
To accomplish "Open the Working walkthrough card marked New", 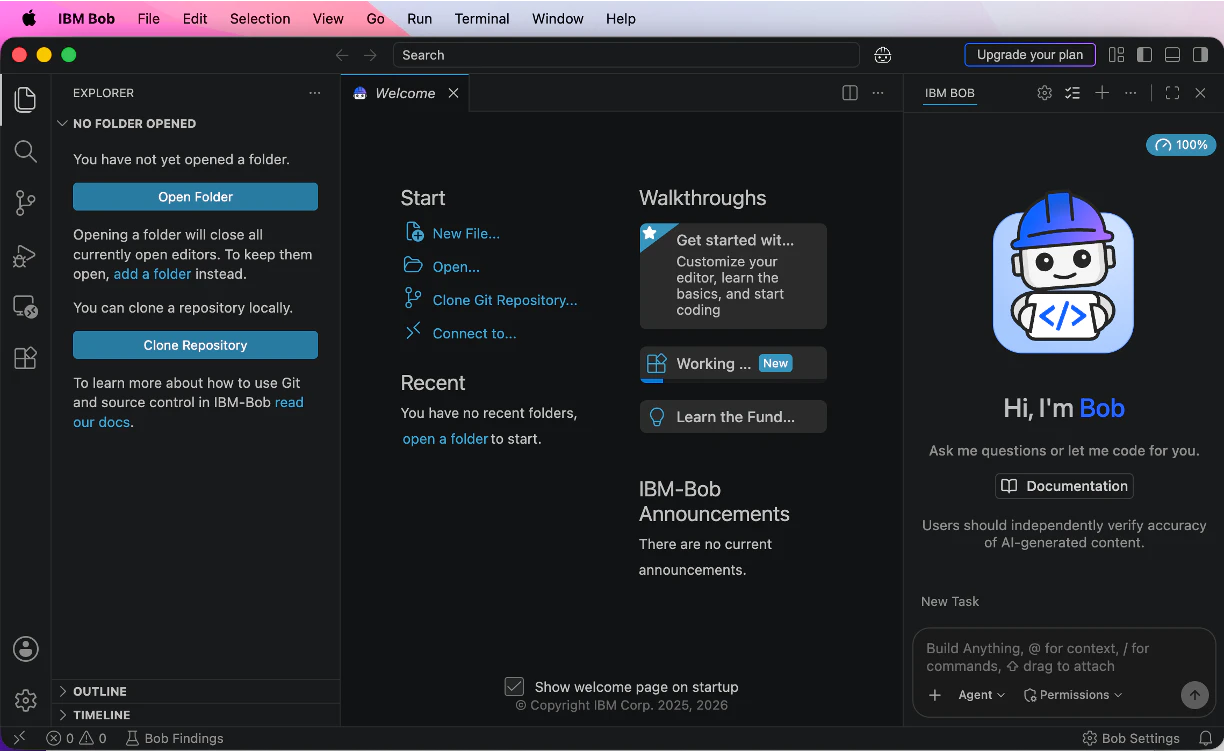I will 733,364.
